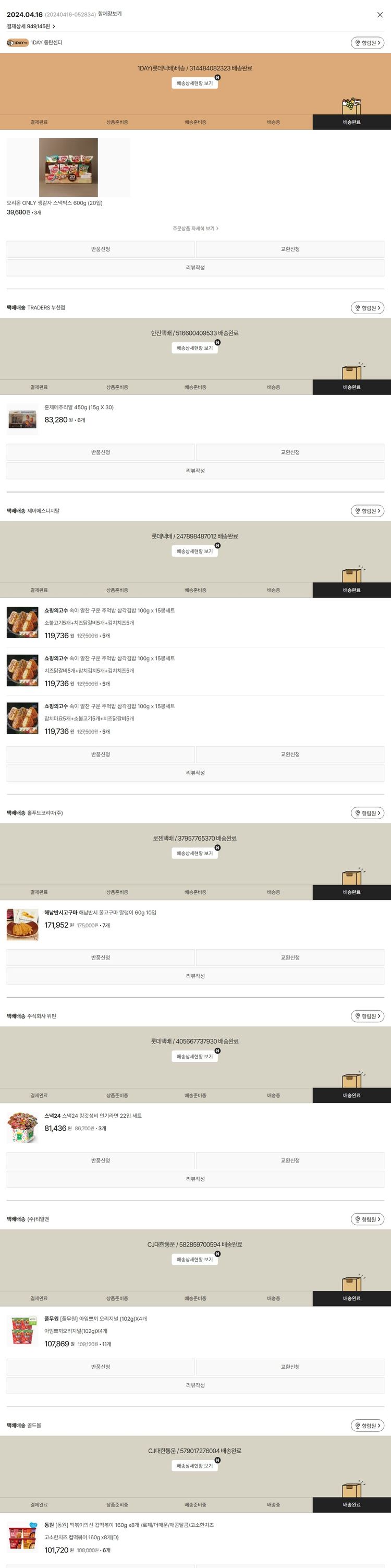Click pin icon in 골드몰 장림원 button

[357, 1426]
